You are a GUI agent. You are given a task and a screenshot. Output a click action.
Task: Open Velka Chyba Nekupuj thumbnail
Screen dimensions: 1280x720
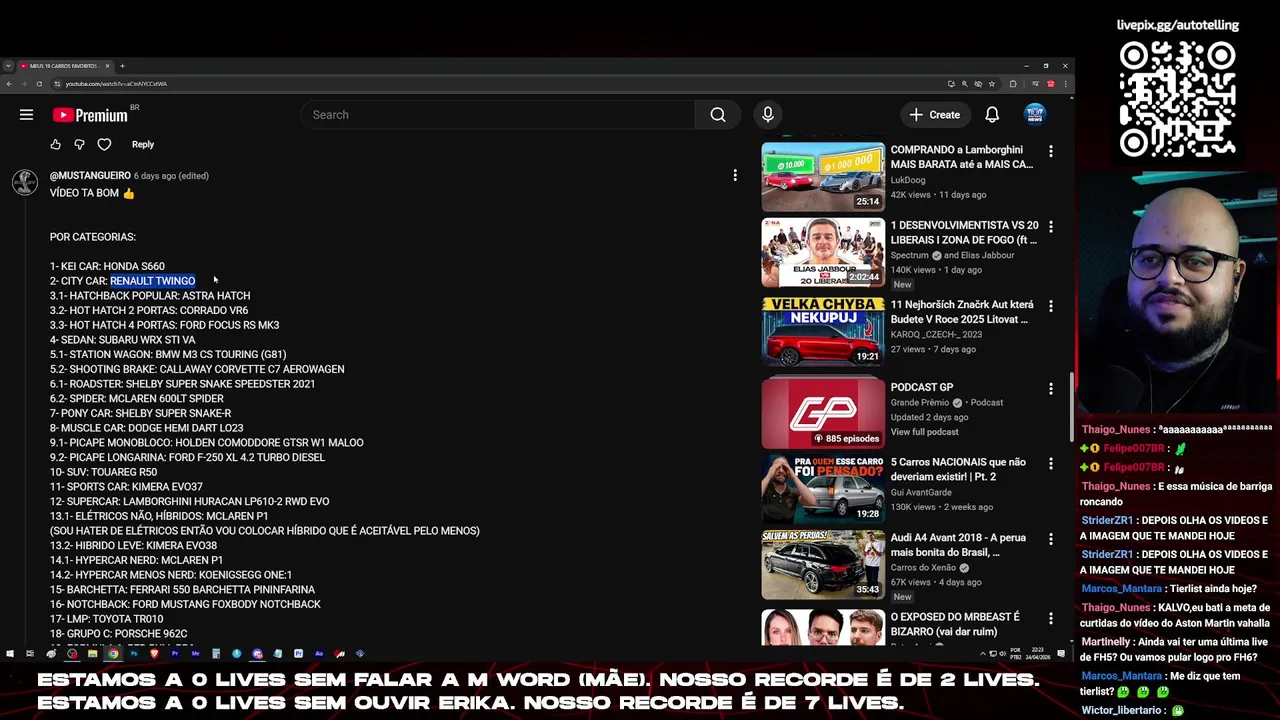coord(823,332)
